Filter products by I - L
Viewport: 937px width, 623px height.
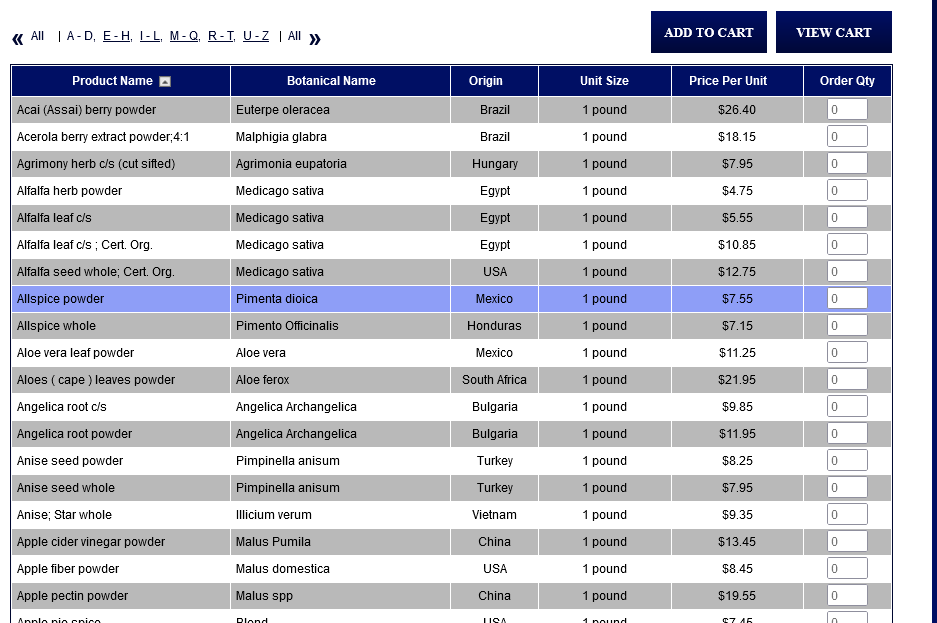[151, 36]
